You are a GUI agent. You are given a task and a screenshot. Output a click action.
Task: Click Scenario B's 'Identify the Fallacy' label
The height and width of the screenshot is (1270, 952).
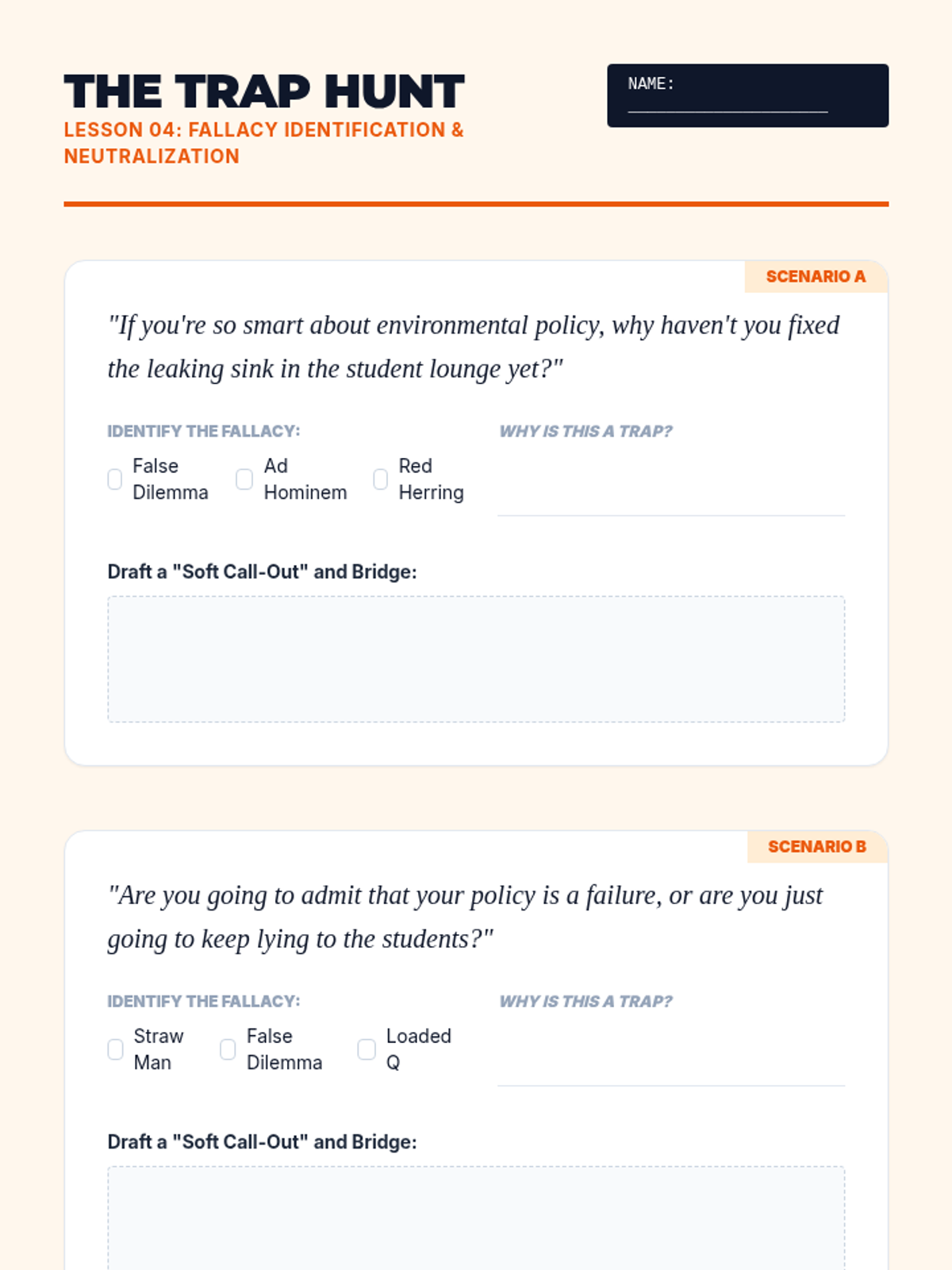(204, 1001)
